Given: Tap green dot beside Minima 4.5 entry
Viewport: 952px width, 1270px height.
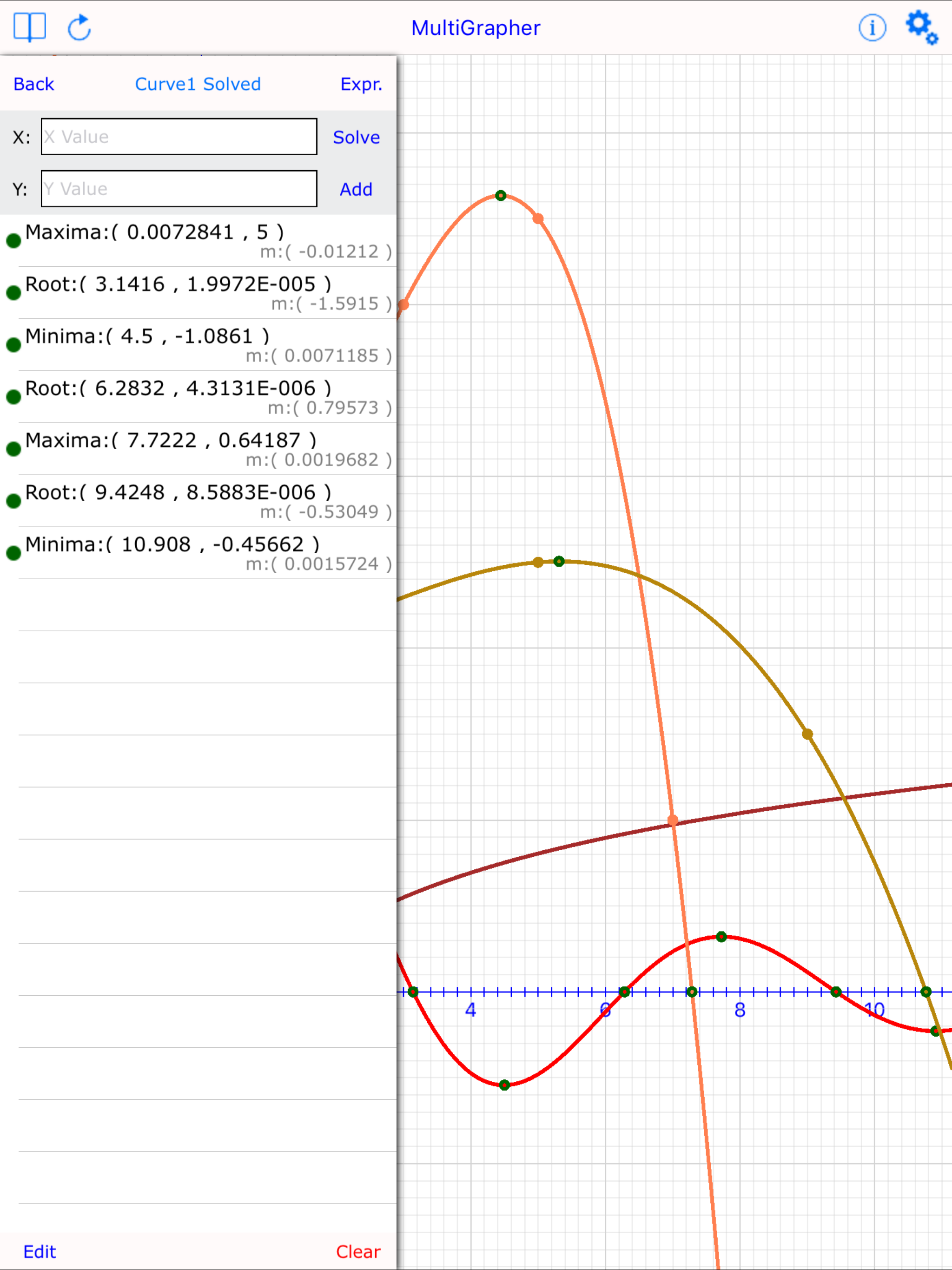Looking at the screenshot, I should [14, 344].
